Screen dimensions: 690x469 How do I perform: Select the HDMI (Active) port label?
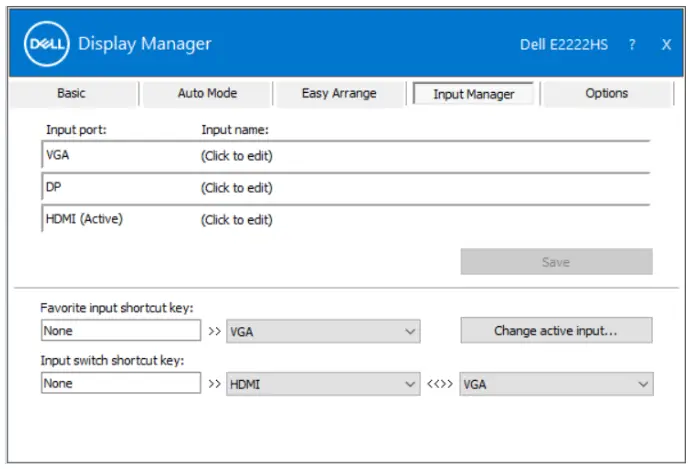click(84, 219)
